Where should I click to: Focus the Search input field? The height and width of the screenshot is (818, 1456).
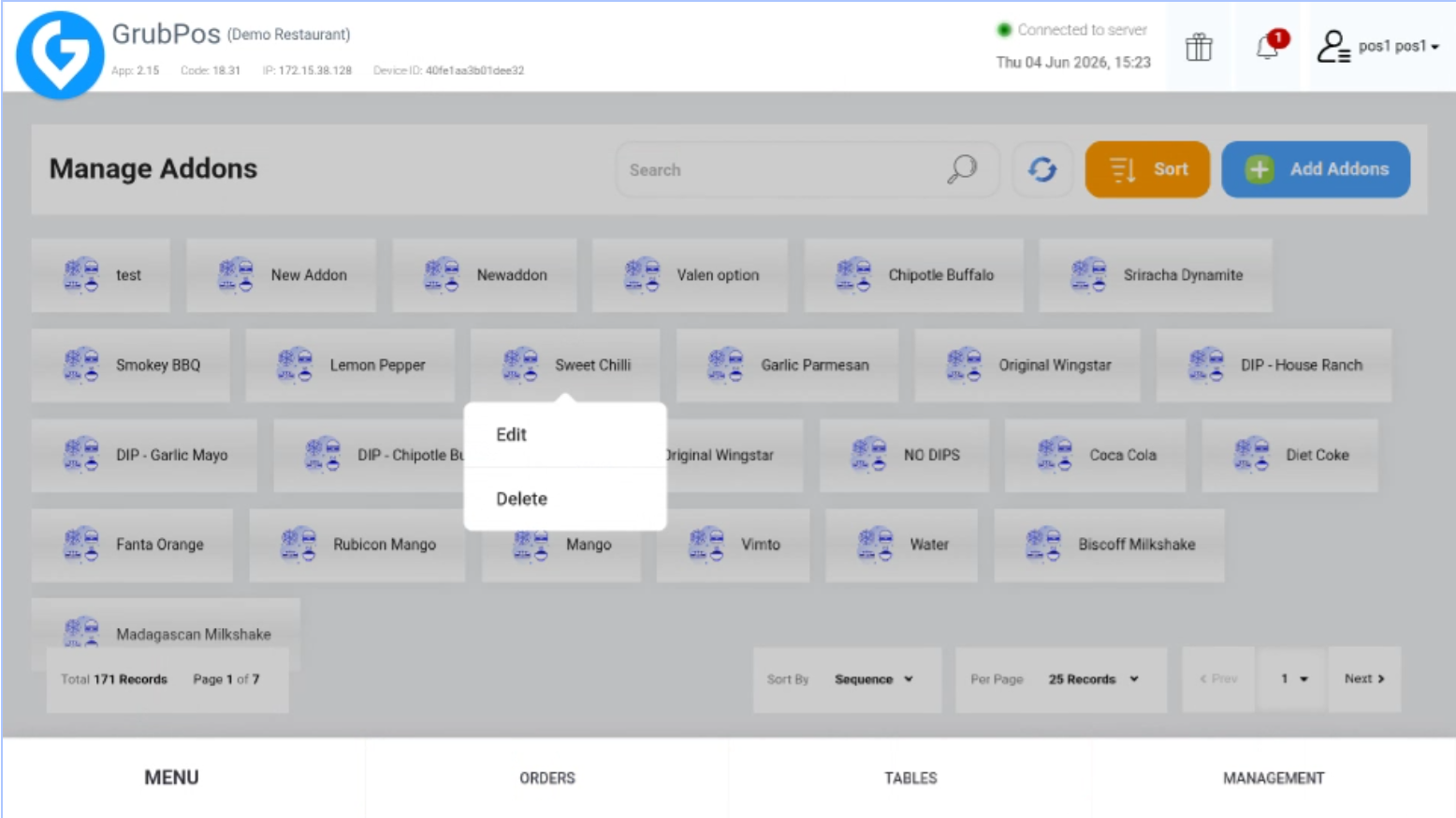pyautogui.click(x=807, y=169)
